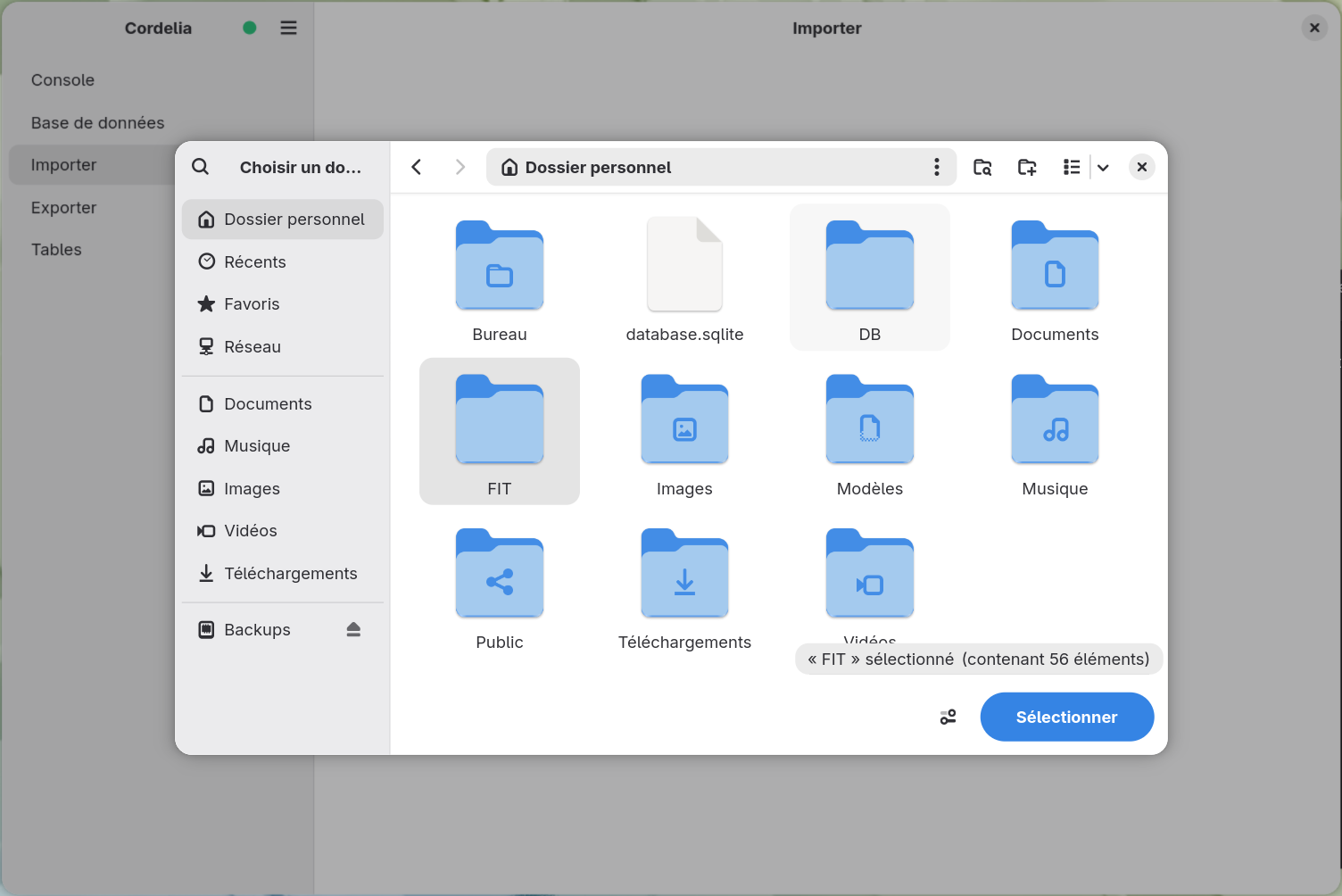This screenshot has width=1342, height=896.
Task: Create a new folder with the toolbar icon
Action: coord(1027,167)
